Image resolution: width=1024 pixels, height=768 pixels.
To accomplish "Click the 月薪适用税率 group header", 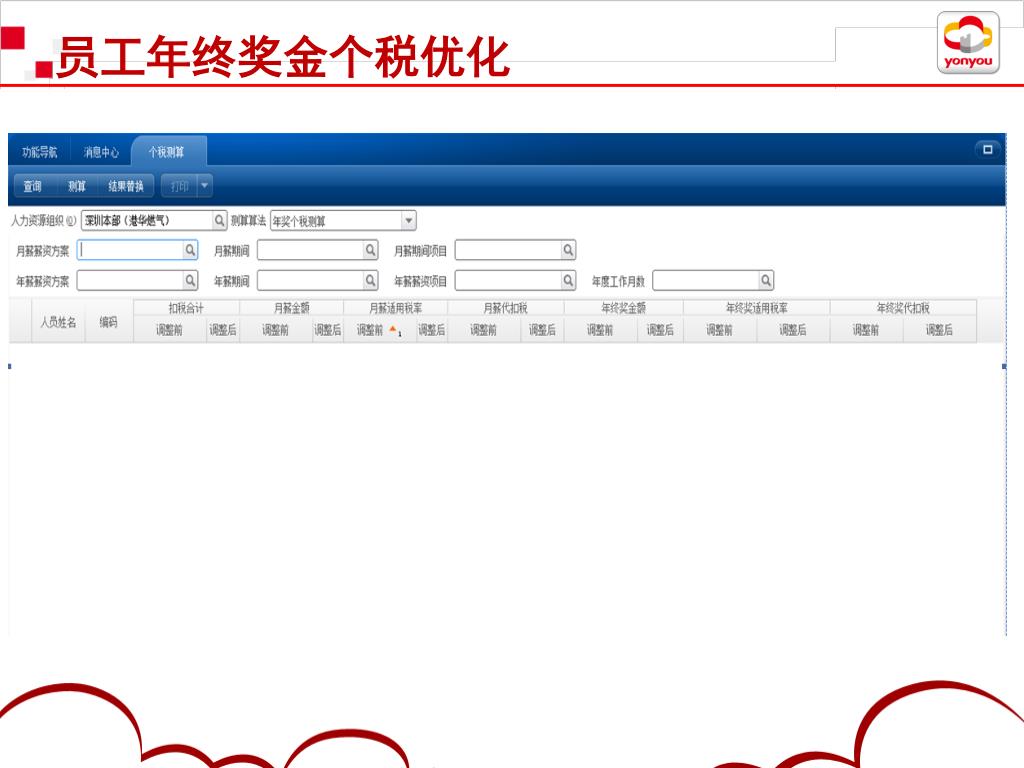I will click(x=396, y=308).
